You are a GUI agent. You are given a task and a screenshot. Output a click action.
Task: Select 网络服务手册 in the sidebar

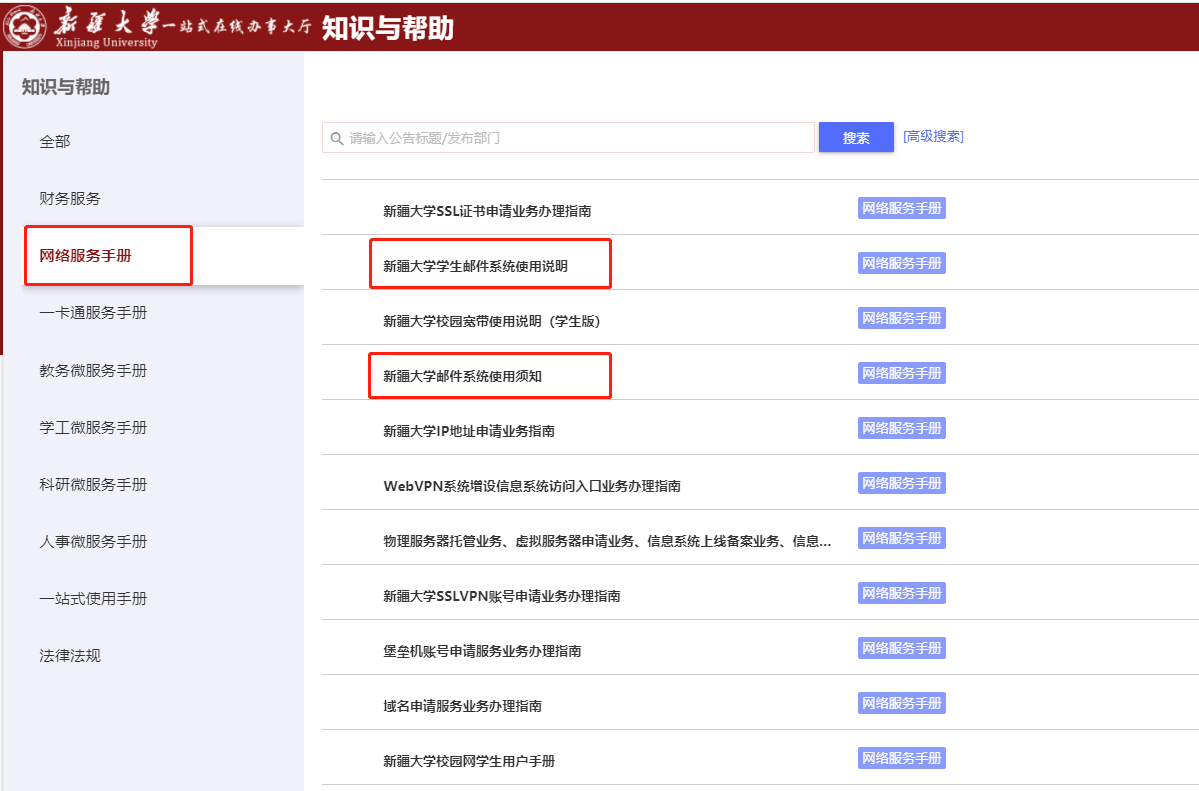[86, 256]
